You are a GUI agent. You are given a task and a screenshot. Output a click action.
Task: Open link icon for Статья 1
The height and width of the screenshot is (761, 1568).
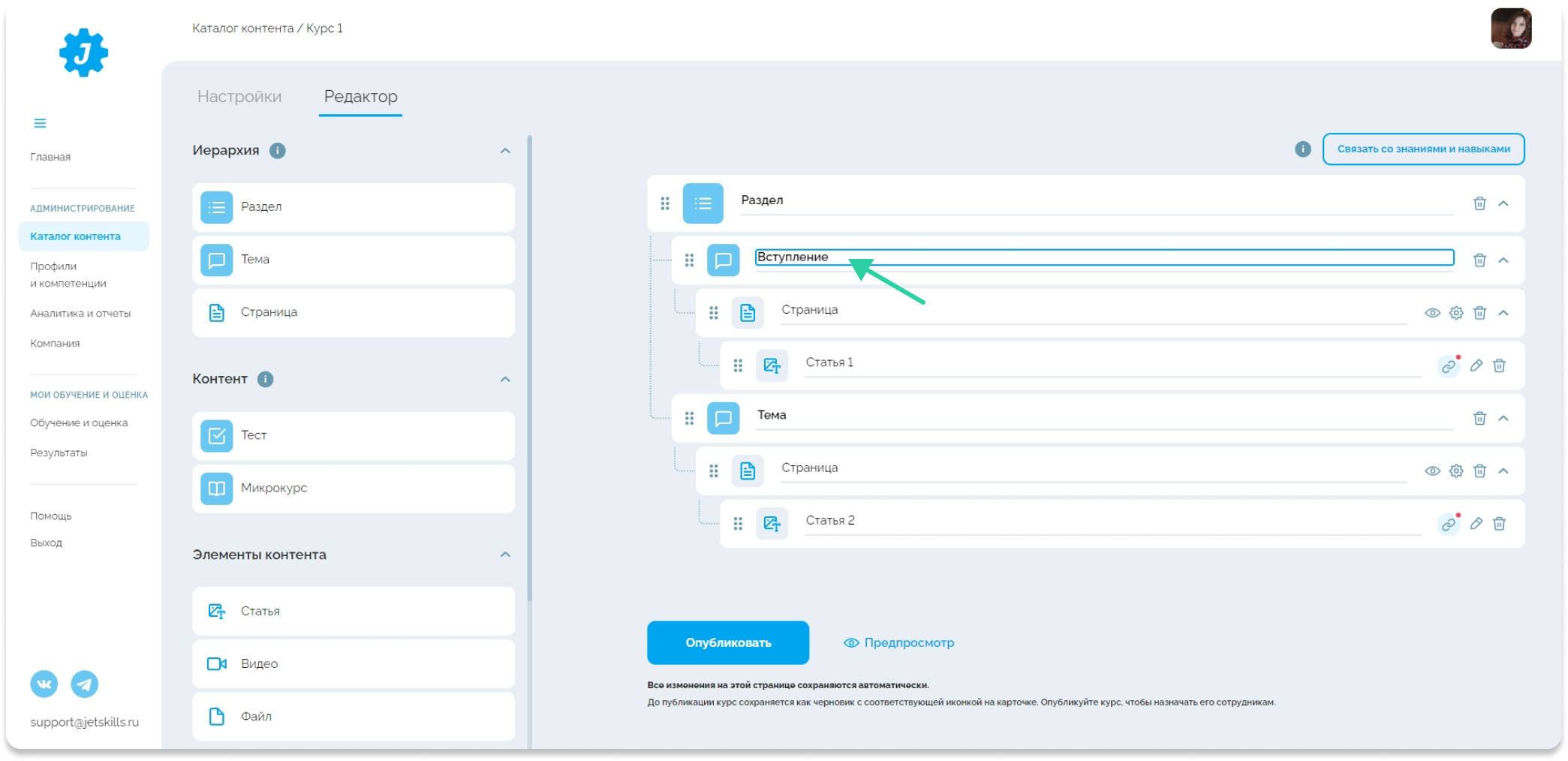[1449, 366]
